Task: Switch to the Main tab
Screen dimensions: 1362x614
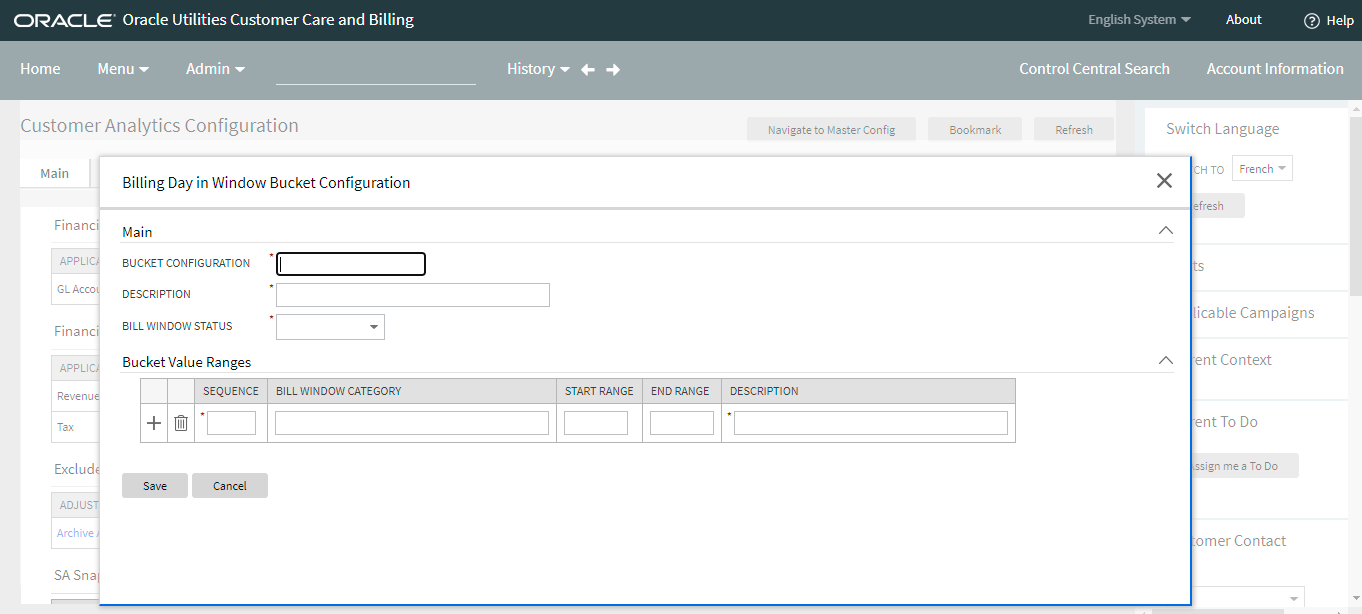Action: click(55, 172)
